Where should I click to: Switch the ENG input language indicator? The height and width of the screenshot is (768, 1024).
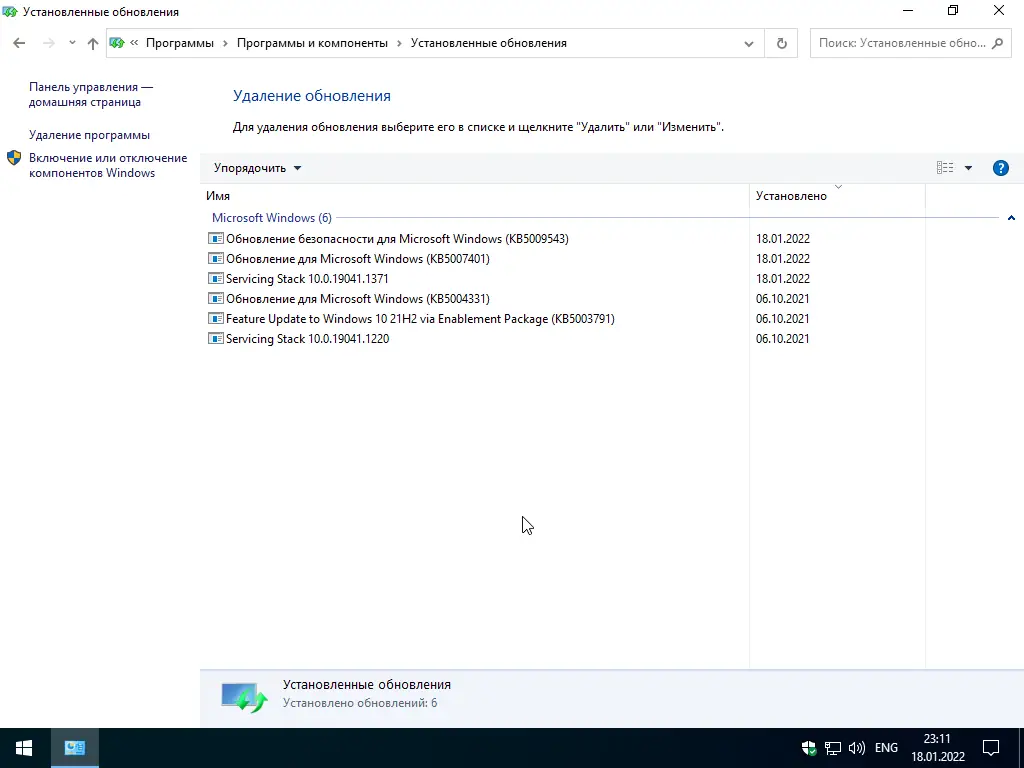pos(886,748)
